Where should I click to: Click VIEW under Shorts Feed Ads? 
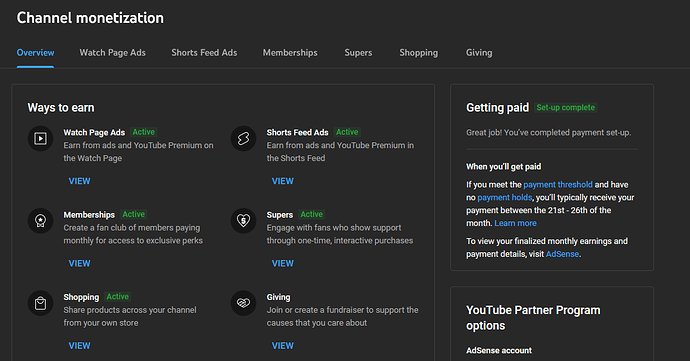[x=283, y=181]
